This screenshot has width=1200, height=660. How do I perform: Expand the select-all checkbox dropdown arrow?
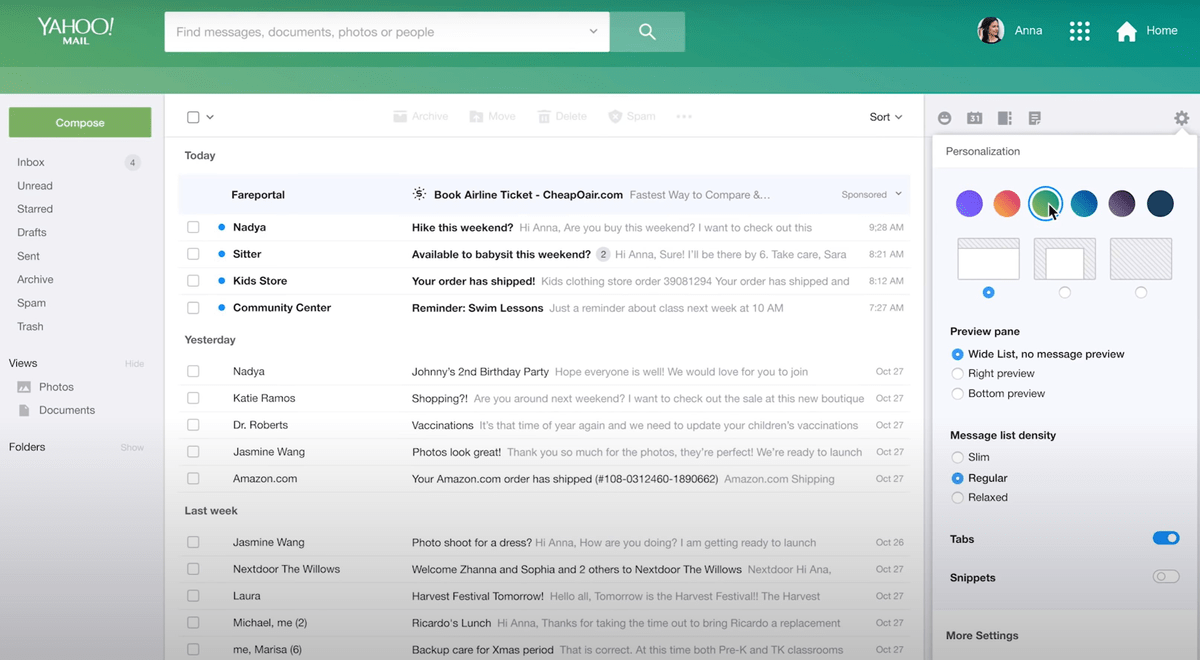(210, 117)
